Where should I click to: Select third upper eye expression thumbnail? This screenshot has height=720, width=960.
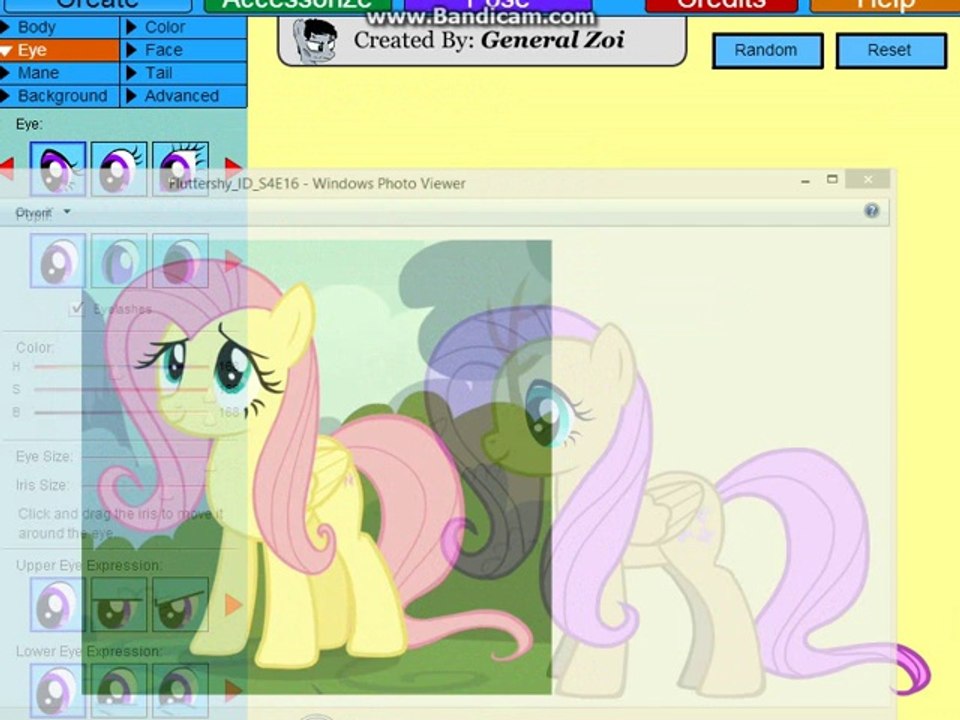coord(180,605)
